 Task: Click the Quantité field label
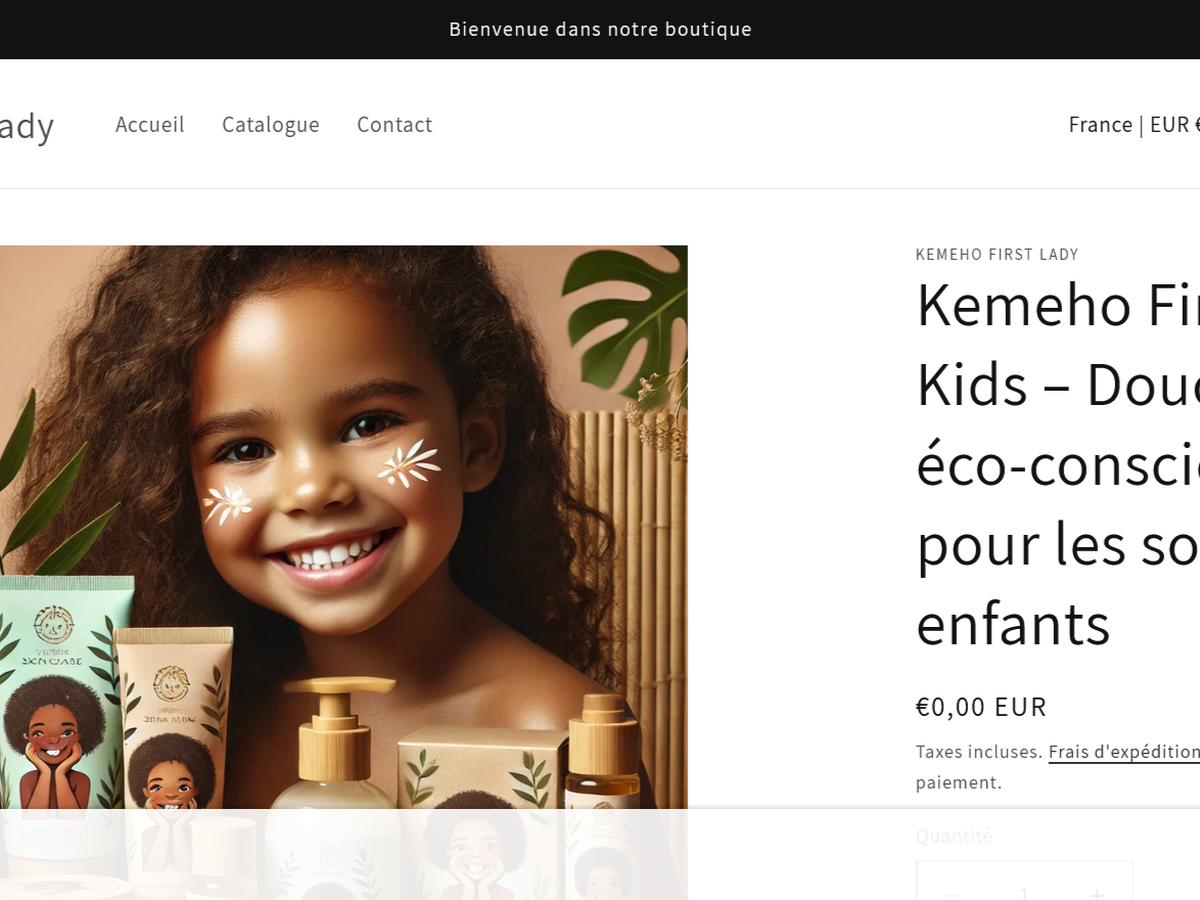[x=954, y=836]
